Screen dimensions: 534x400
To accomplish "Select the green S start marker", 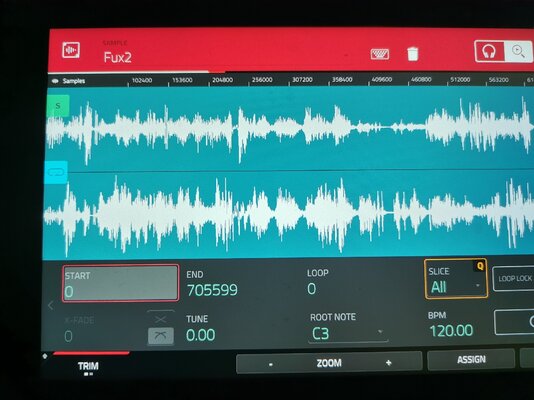I will (58, 106).
